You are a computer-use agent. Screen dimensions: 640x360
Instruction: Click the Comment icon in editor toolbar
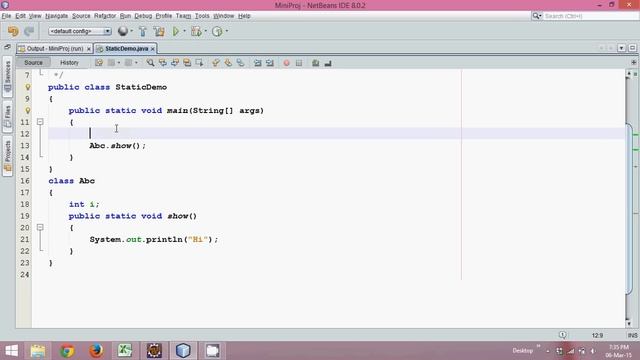pyautogui.click(x=316, y=63)
